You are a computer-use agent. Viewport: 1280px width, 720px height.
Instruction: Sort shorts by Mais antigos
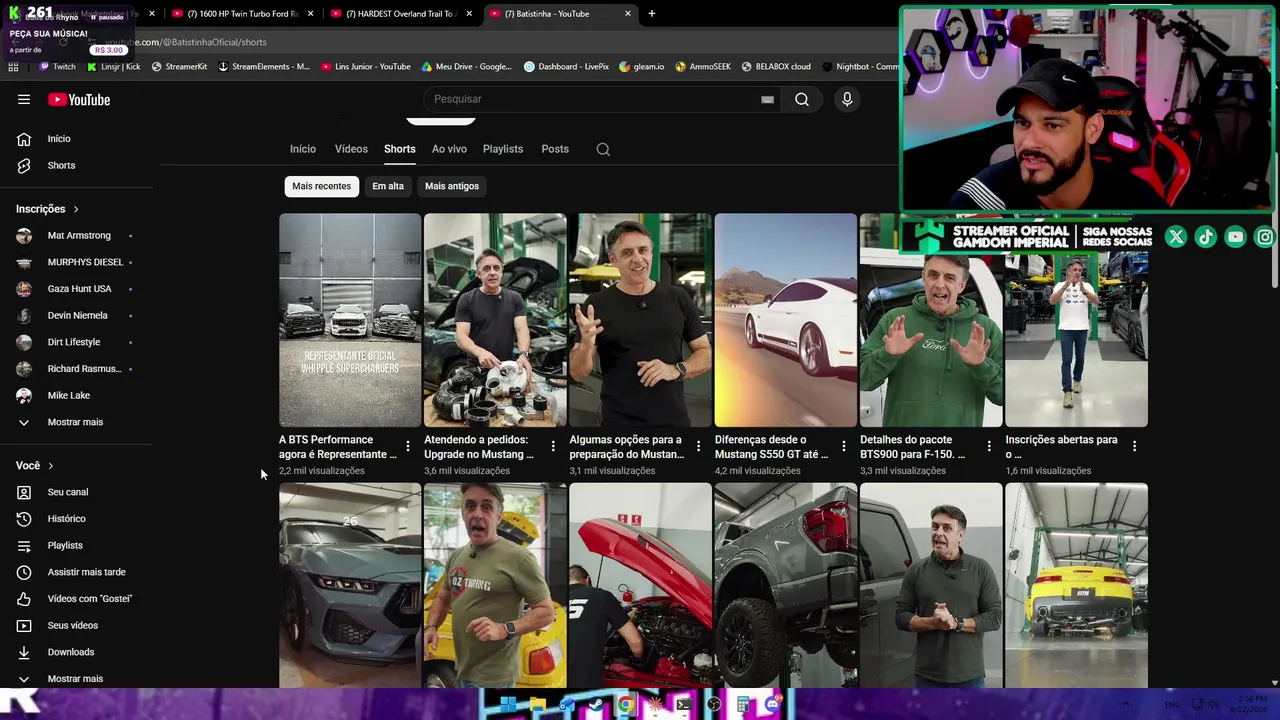click(452, 186)
